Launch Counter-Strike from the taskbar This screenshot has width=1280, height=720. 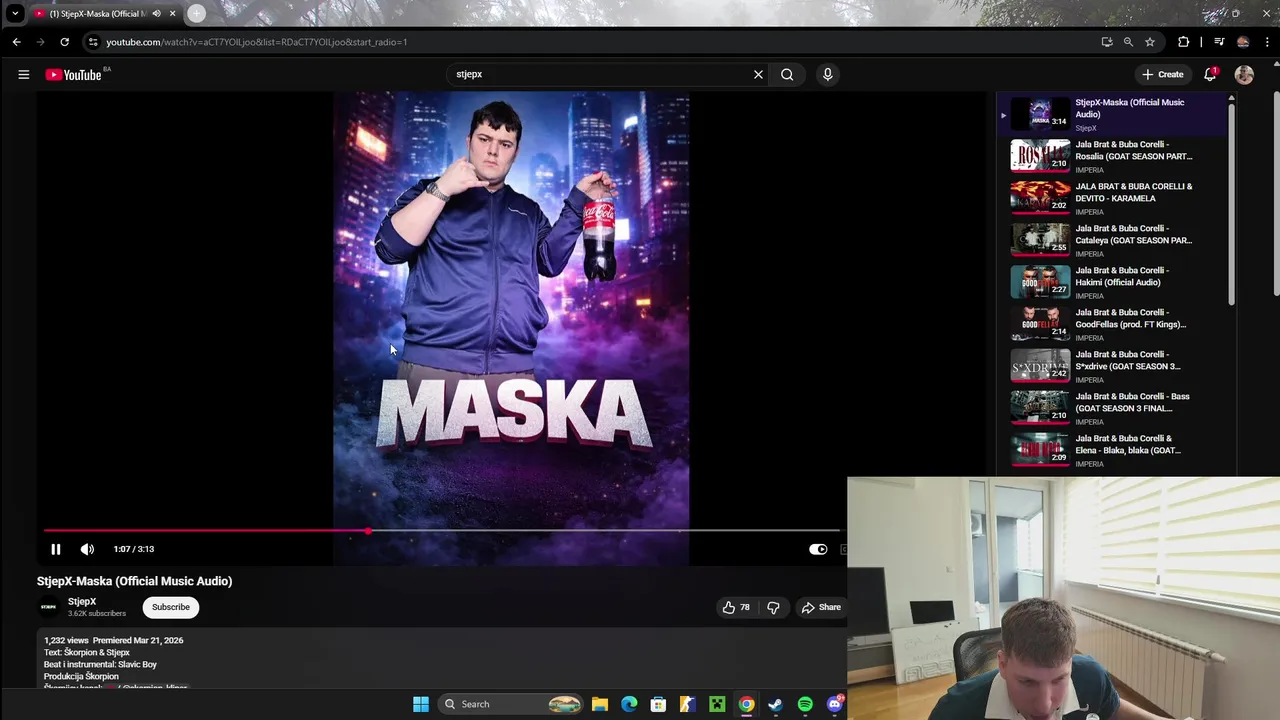coord(687,704)
